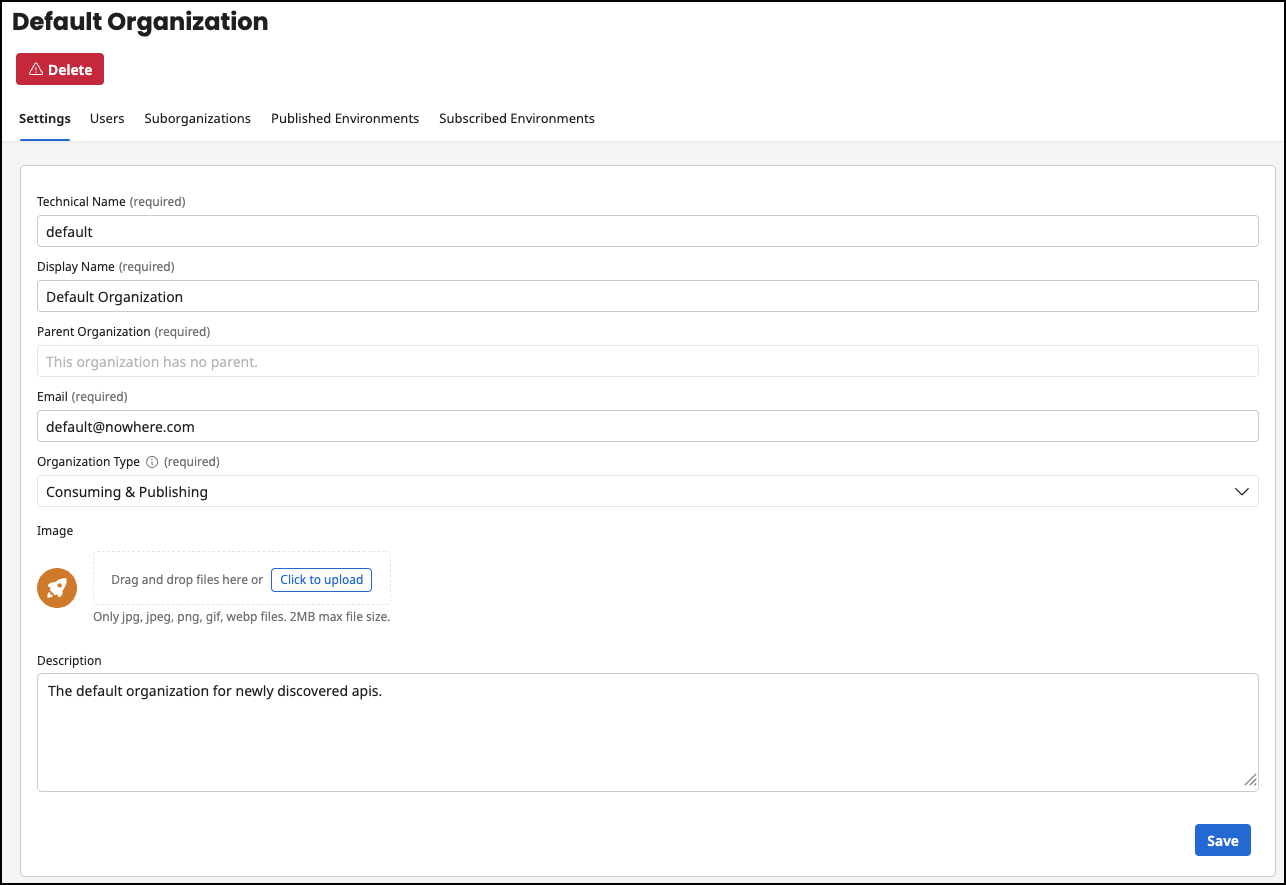Switch to the Users tab
Screen dimensions: 1286x885
(107, 118)
